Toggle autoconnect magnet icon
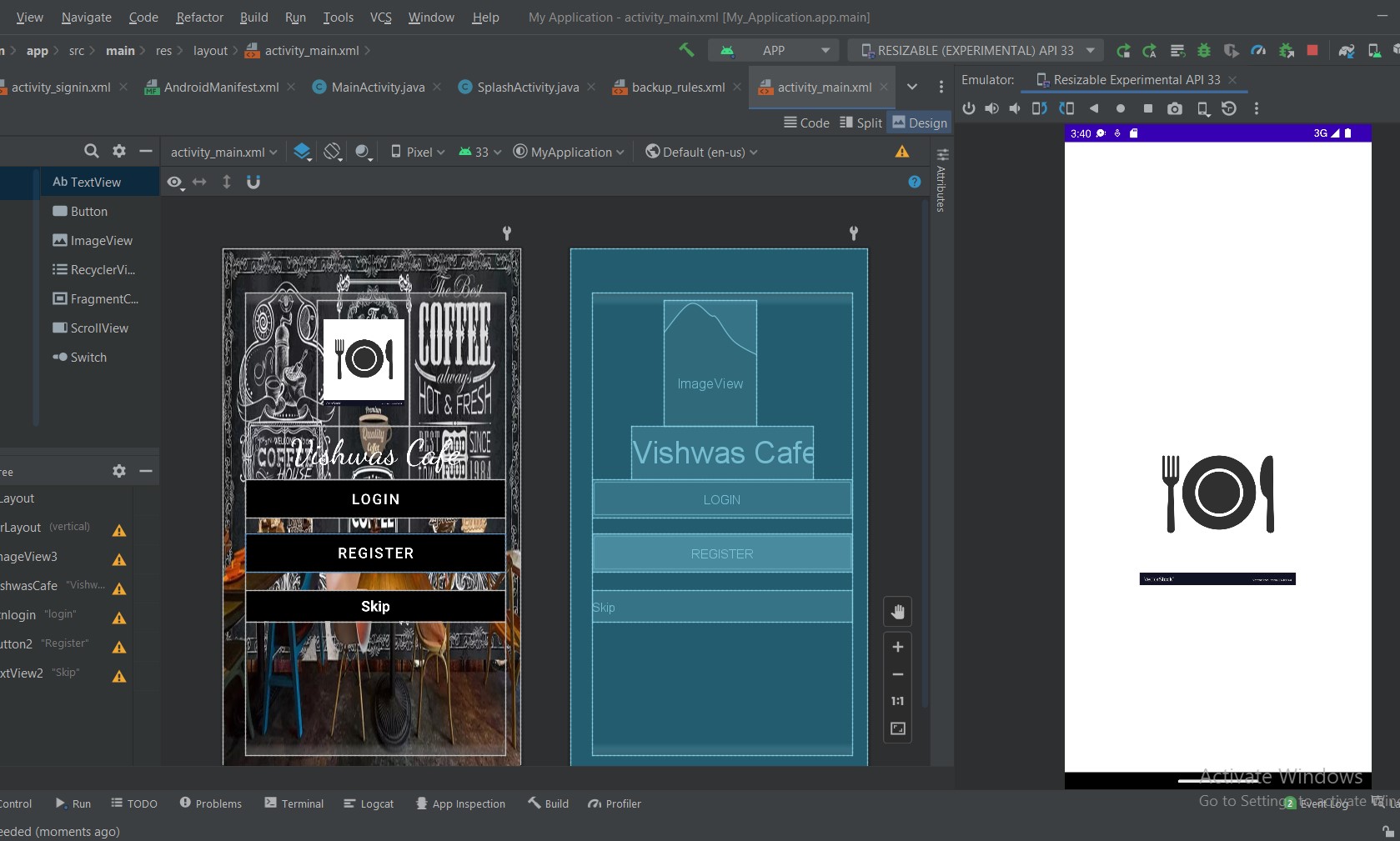Viewport: 1400px width, 841px height. [253, 182]
